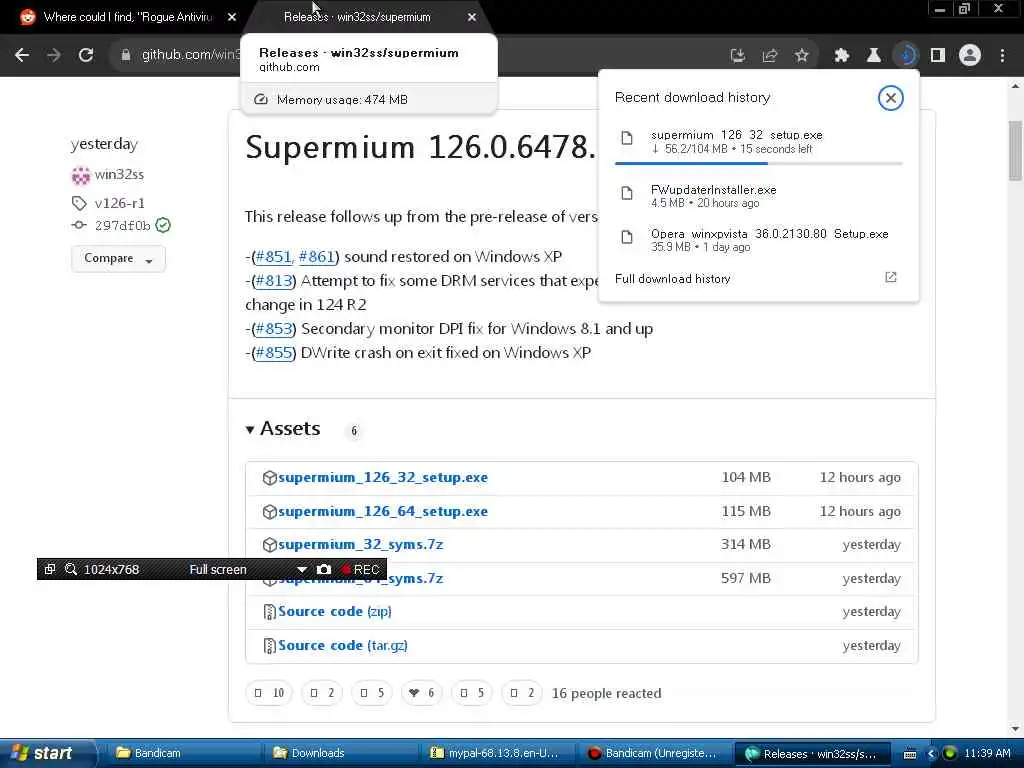The width and height of the screenshot is (1024, 768).
Task: Click the system tray clock 11:39 AM
Action: tap(987, 753)
